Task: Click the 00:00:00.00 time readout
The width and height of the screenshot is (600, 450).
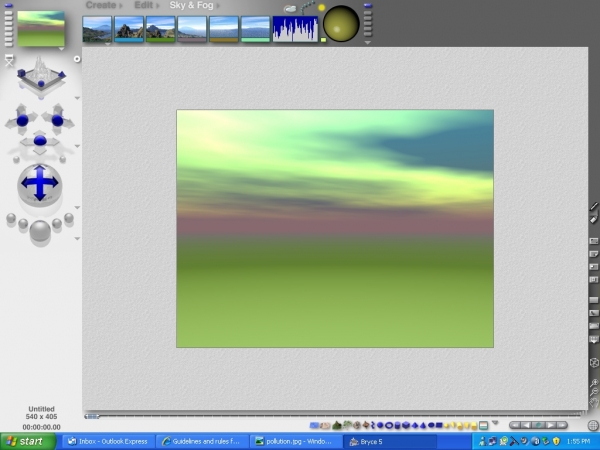Action: click(x=41, y=427)
